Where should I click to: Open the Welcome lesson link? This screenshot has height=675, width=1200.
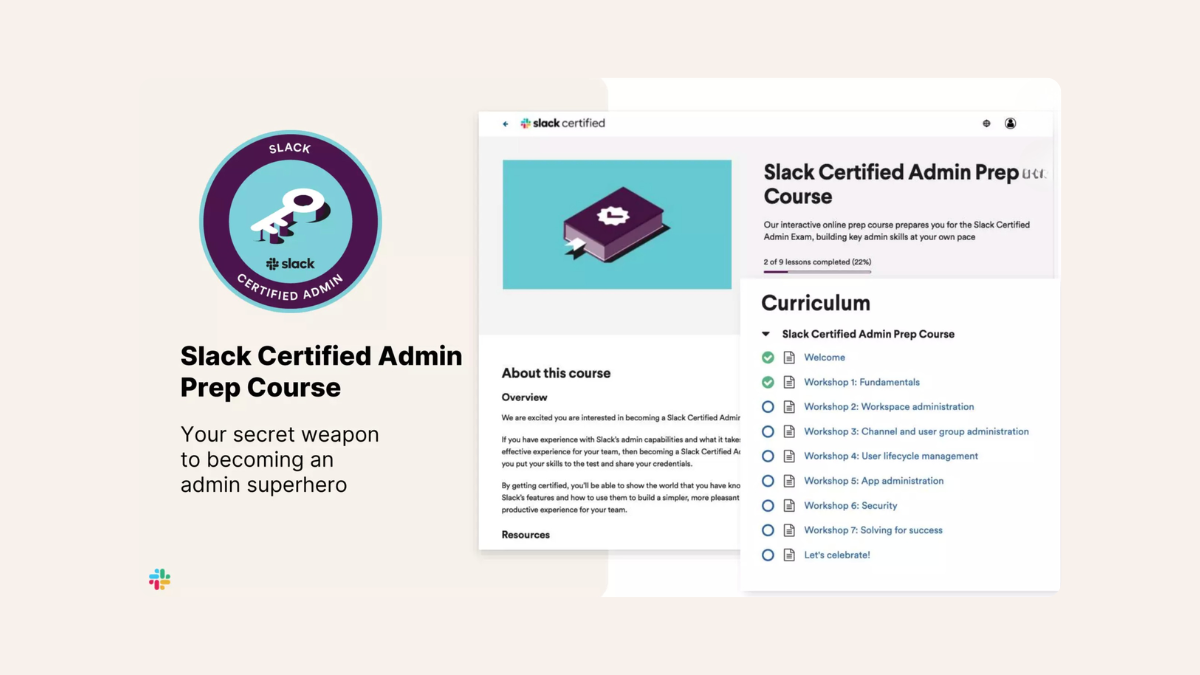pos(825,357)
